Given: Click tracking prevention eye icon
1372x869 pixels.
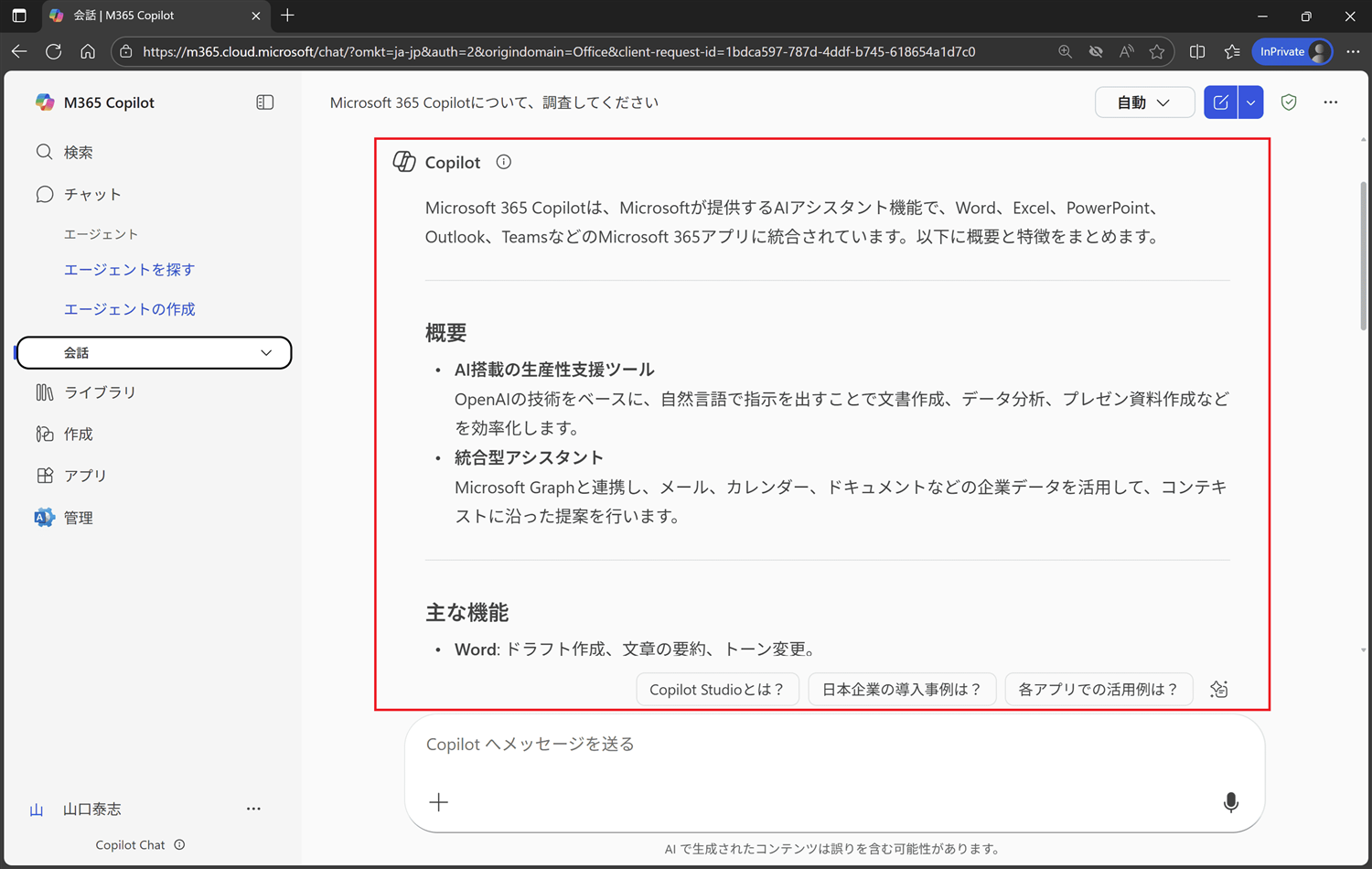Looking at the screenshot, I should tap(1096, 51).
